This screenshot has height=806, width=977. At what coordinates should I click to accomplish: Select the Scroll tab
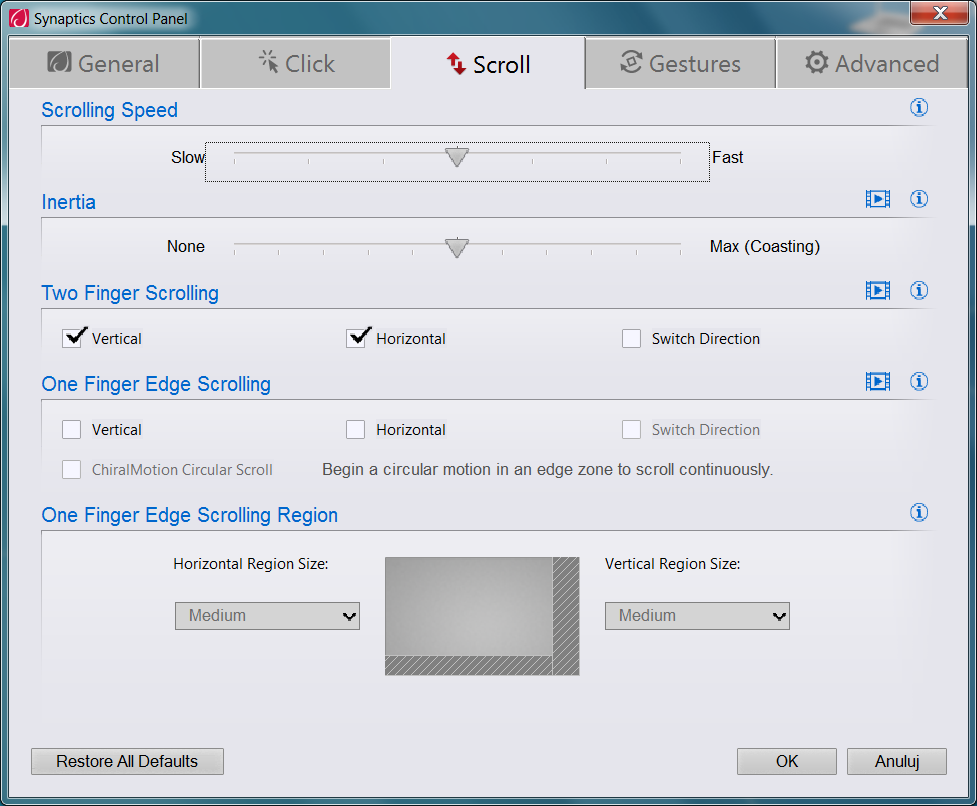tap(488, 63)
